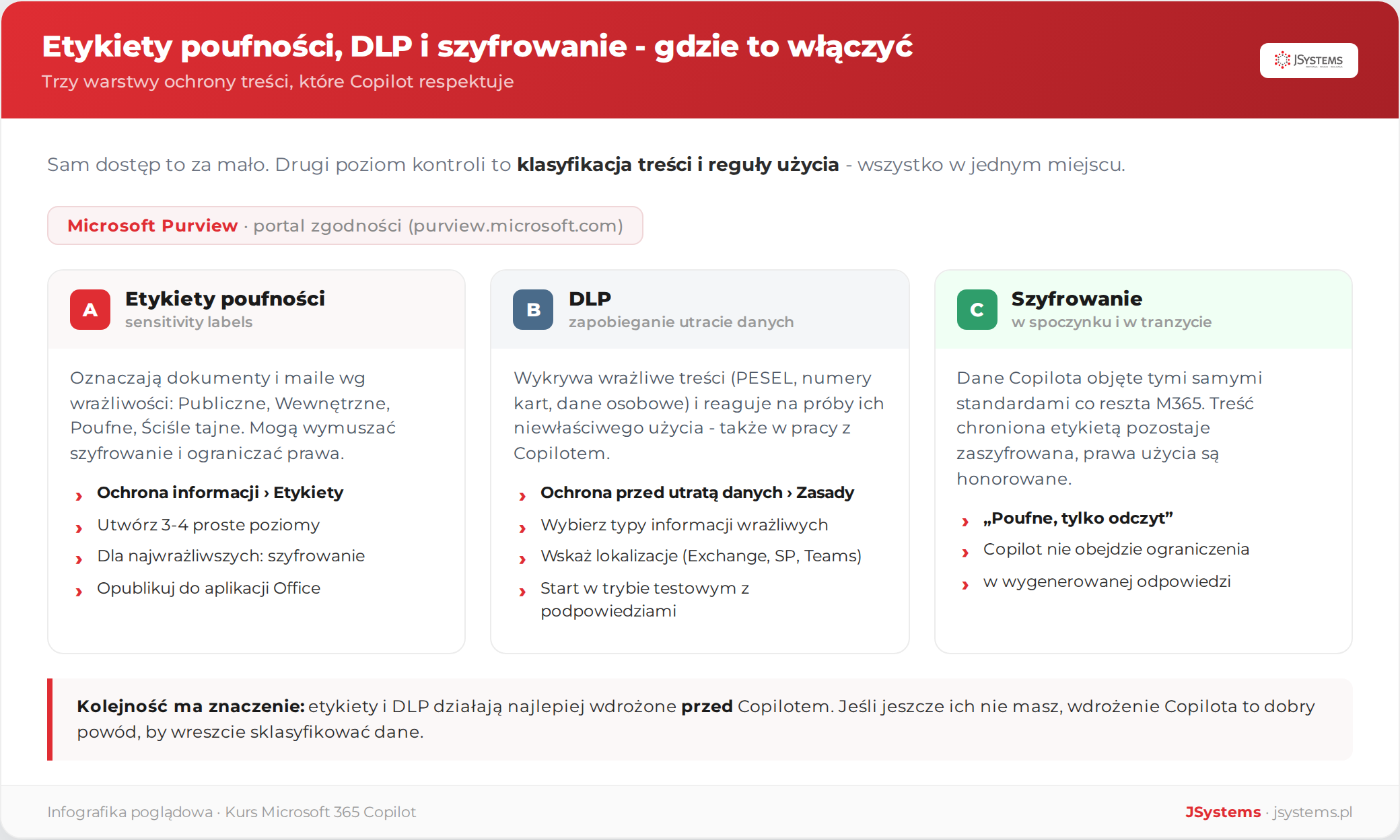
Task: Click 'w wygenerowanej odpowiedzi' bullet text
Action: pos(1107,582)
